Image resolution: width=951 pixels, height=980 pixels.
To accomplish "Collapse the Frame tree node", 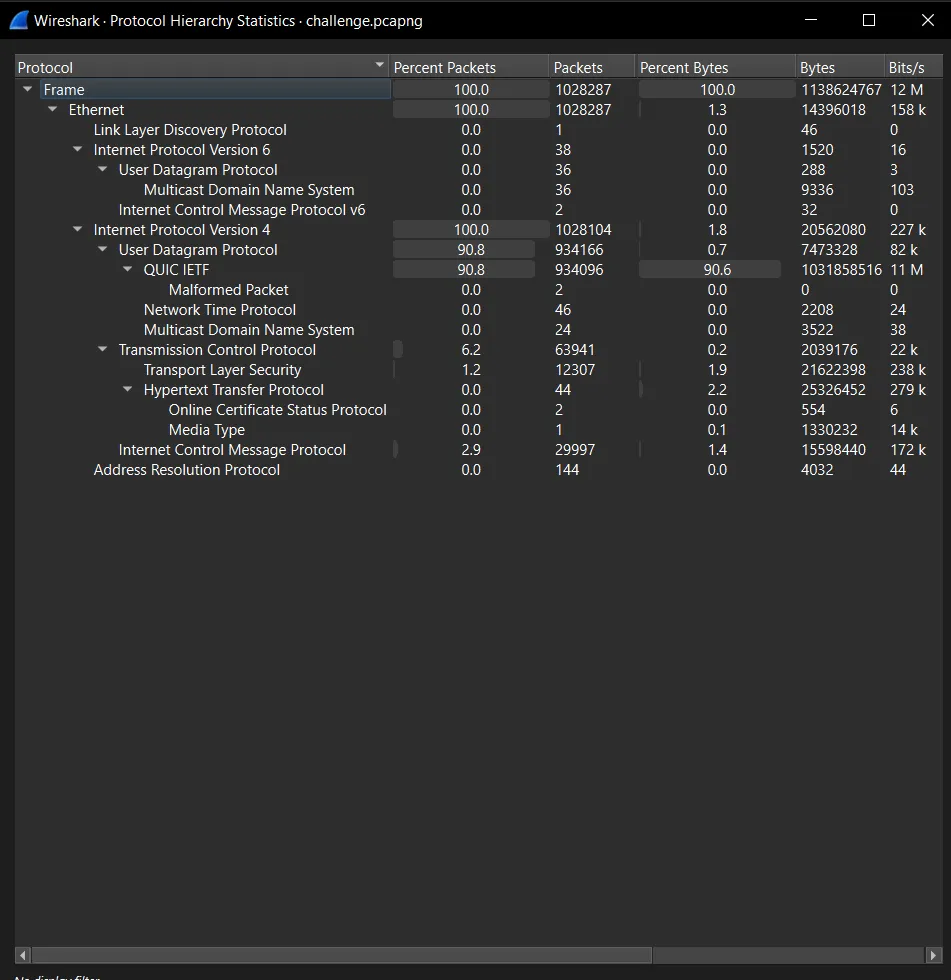I will pos(28,90).
